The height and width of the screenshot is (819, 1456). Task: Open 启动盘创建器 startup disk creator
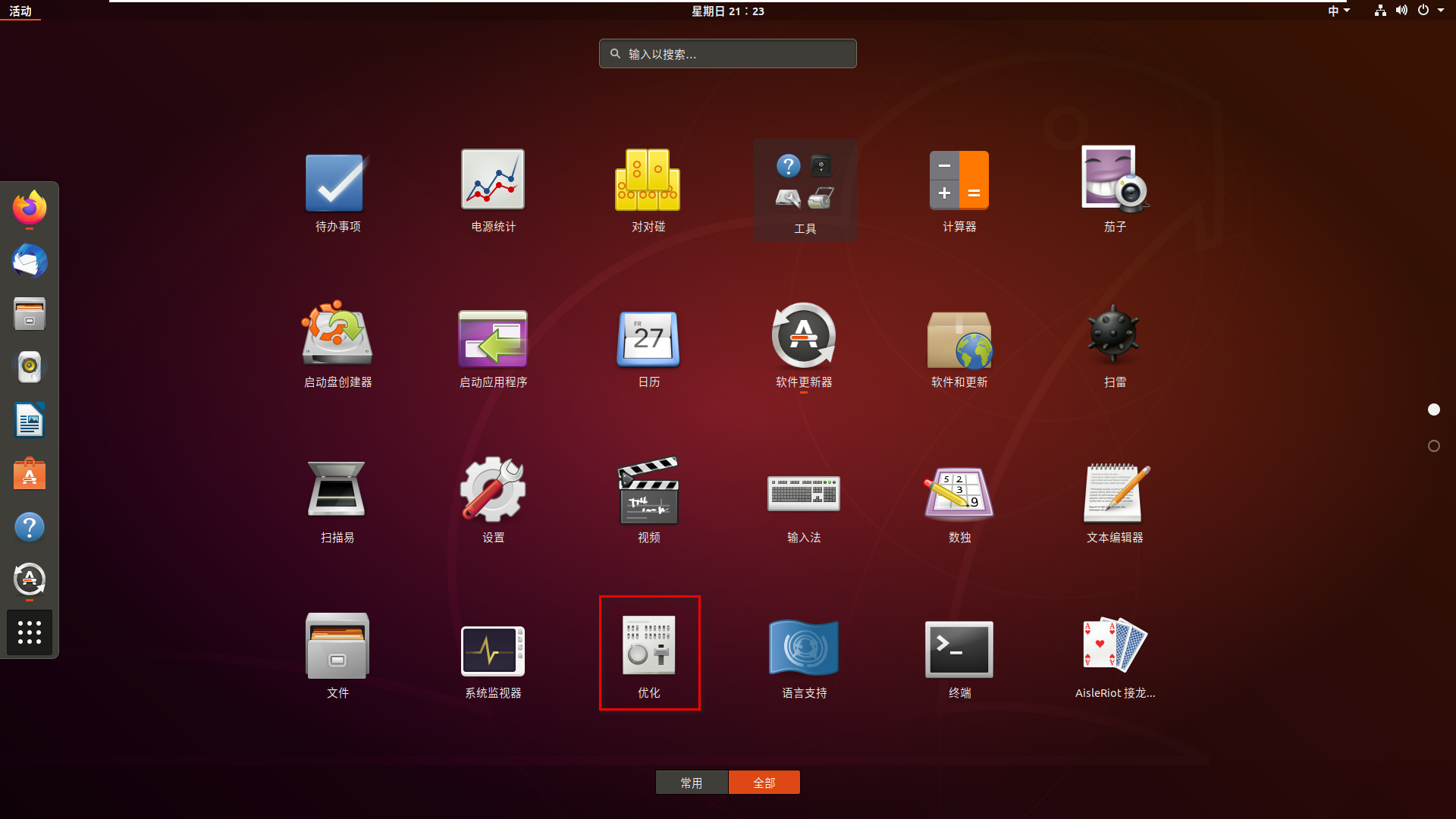[337, 336]
